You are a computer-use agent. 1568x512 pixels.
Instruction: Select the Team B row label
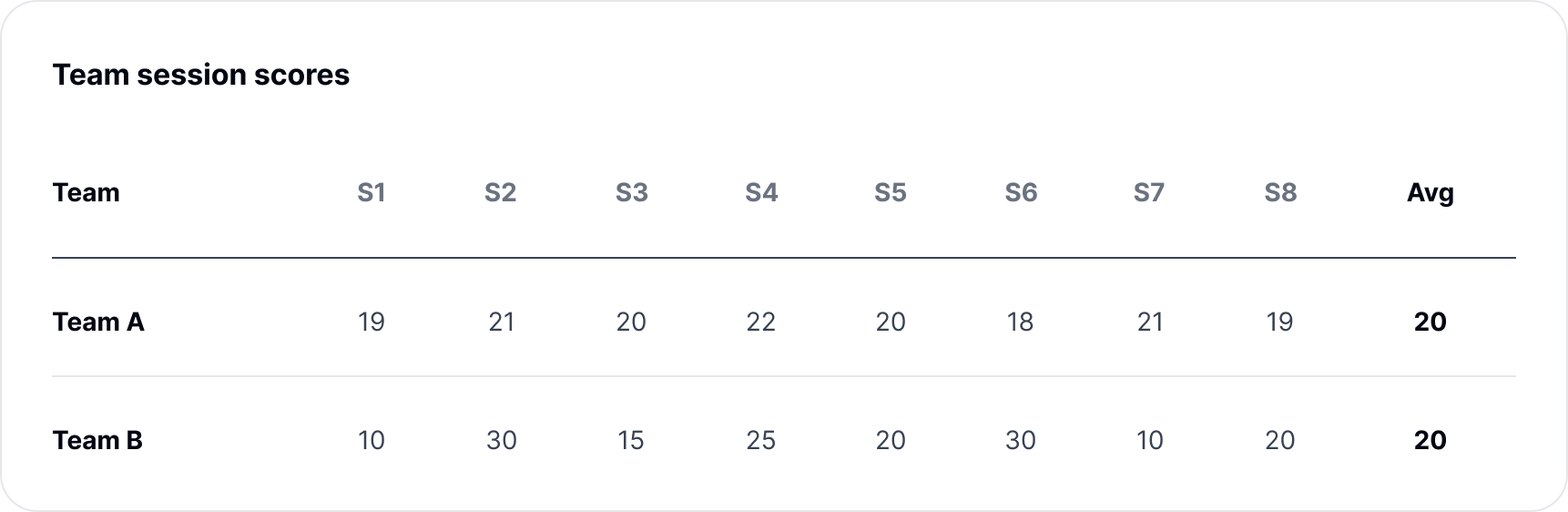[x=97, y=440]
